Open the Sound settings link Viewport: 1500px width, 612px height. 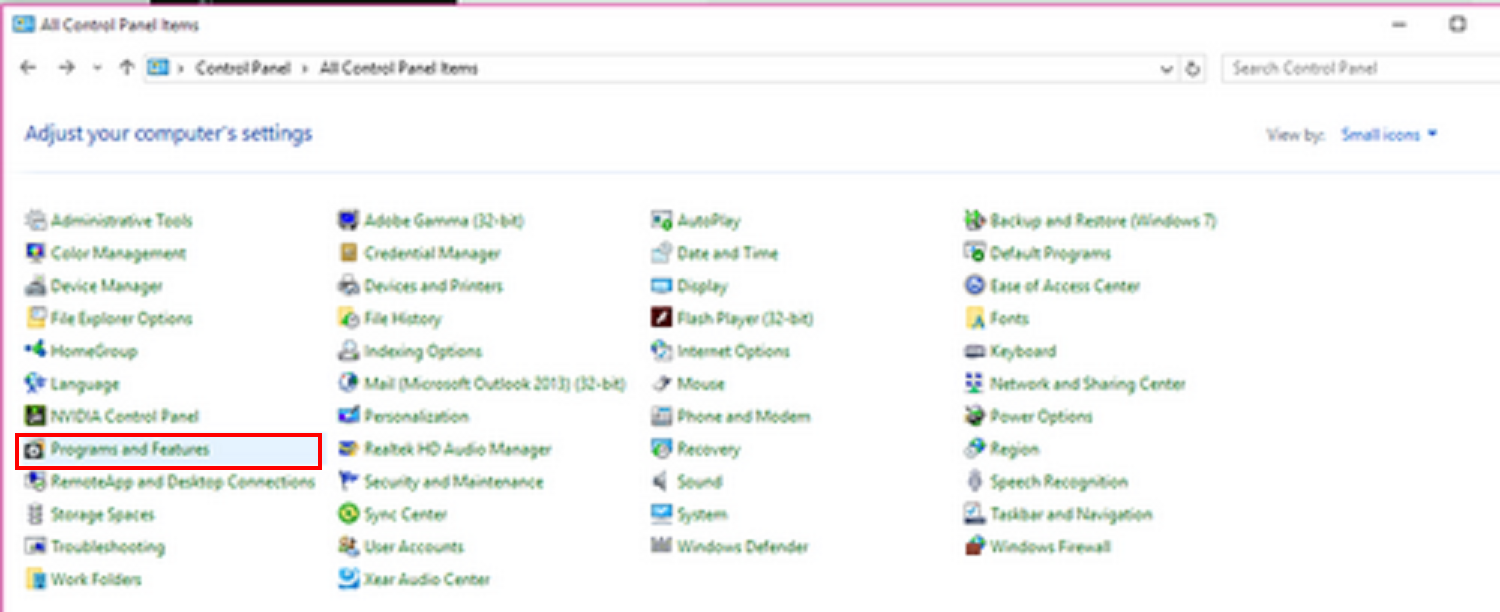(699, 482)
